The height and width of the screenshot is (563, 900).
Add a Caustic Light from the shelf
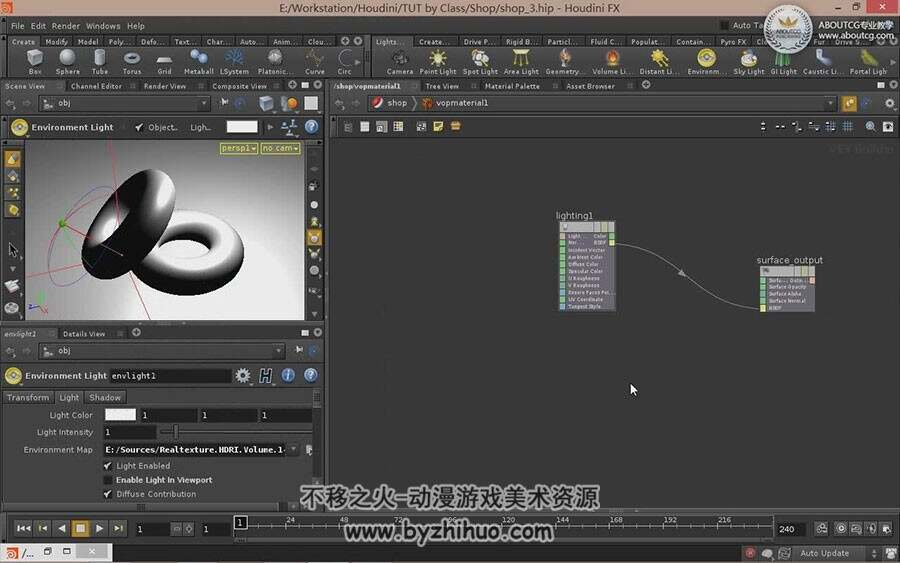823,61
